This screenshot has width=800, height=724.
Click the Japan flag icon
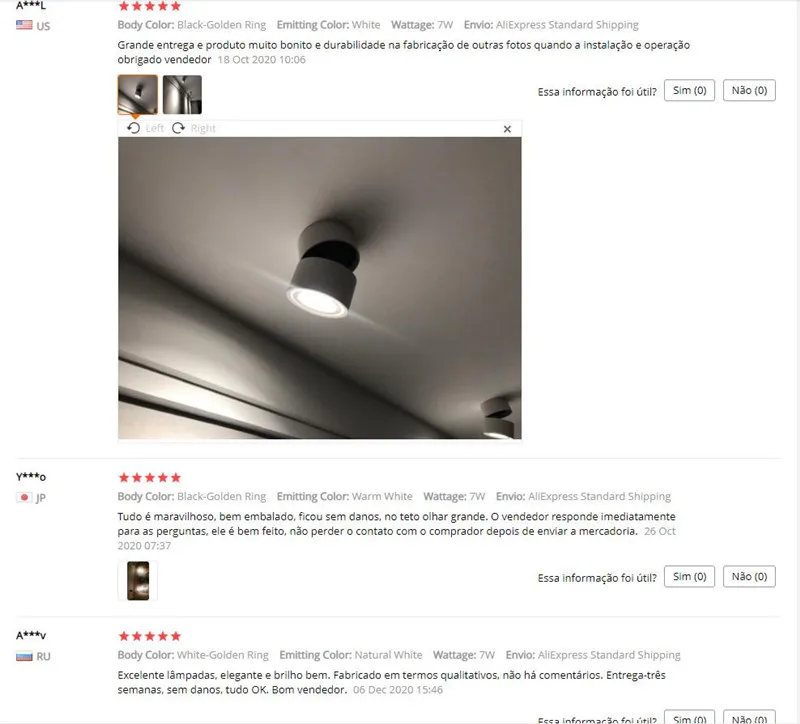tap(24, 497)
